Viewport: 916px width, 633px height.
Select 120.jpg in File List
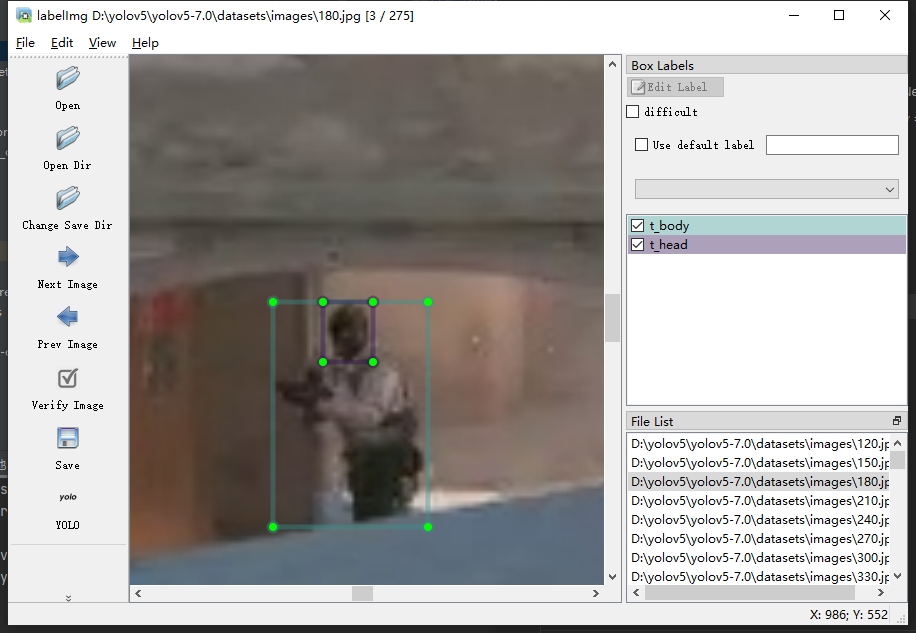coord(759,444)
